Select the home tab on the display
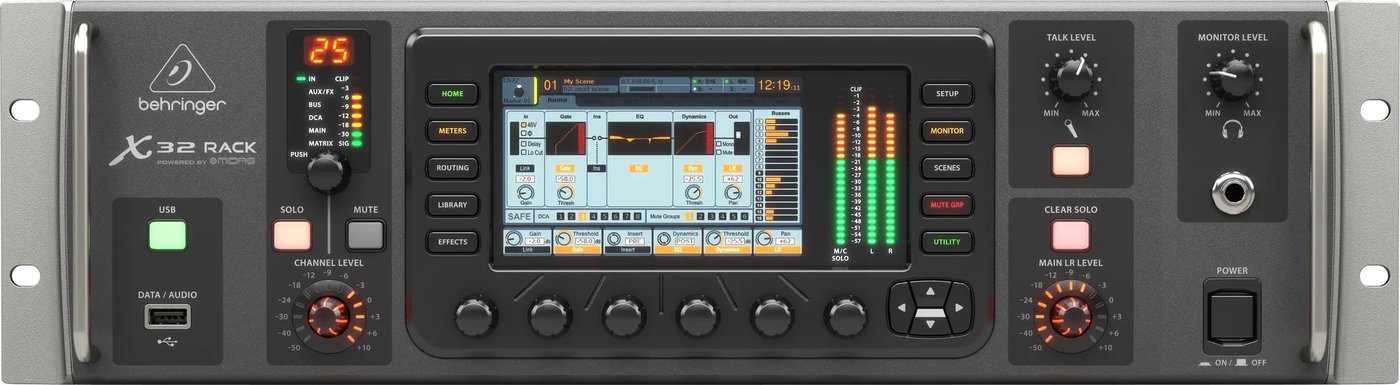1400x385 pixels. [x=558, y=100]
